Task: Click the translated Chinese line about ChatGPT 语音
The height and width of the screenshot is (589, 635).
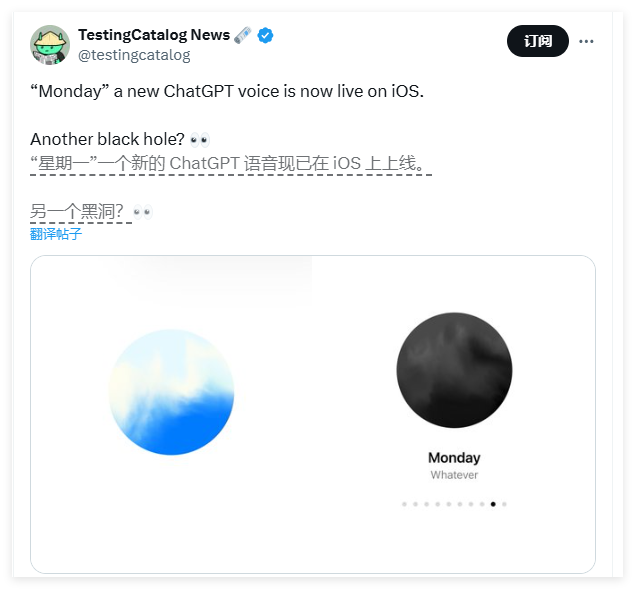Action: pos(230,163)
